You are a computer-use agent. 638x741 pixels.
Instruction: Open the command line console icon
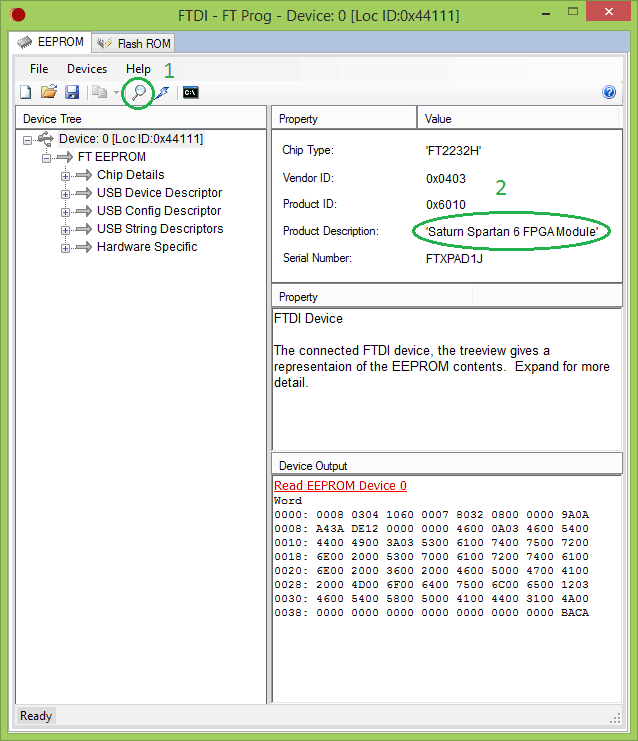click(x=190, y=92)
